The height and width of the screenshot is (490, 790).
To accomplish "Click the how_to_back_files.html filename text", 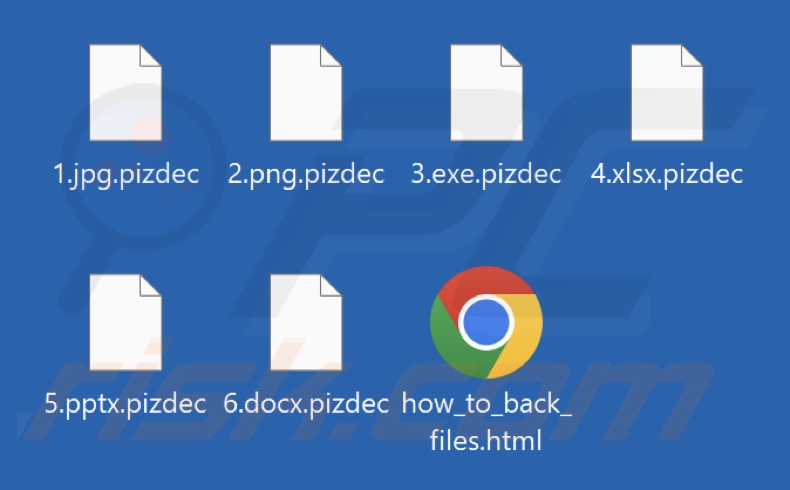I will (486, 422).
